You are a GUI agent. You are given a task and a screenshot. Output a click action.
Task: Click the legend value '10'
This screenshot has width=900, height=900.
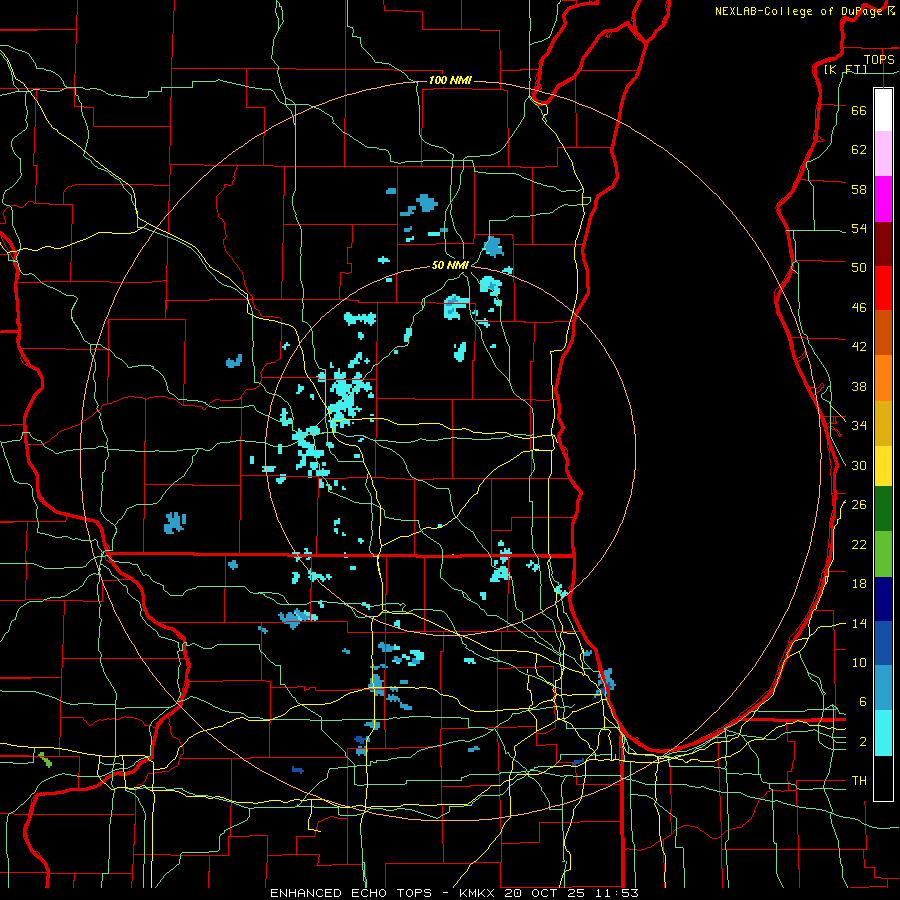tap(859, 662)
